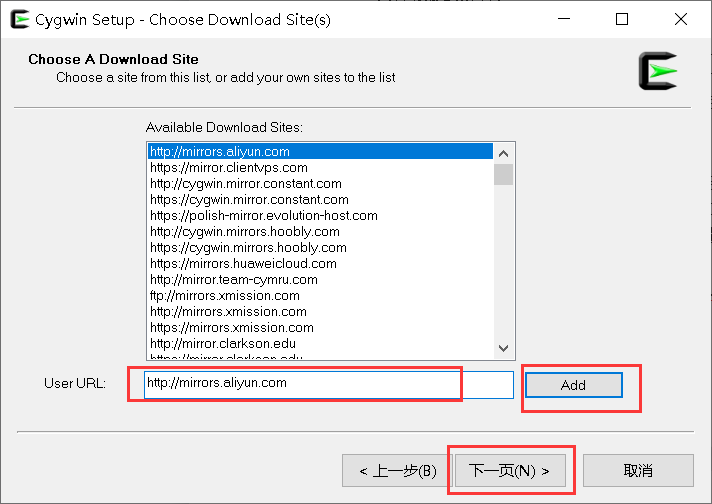Select http://cygwin.mirror.constant.com entry
Image resolution: width=712 pixels, height=504 pixels.
click(x=321, y=183)
